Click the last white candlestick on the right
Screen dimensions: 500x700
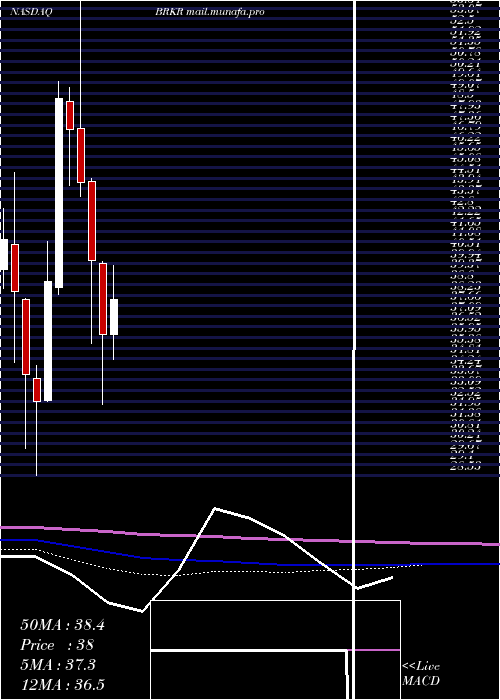114,317
